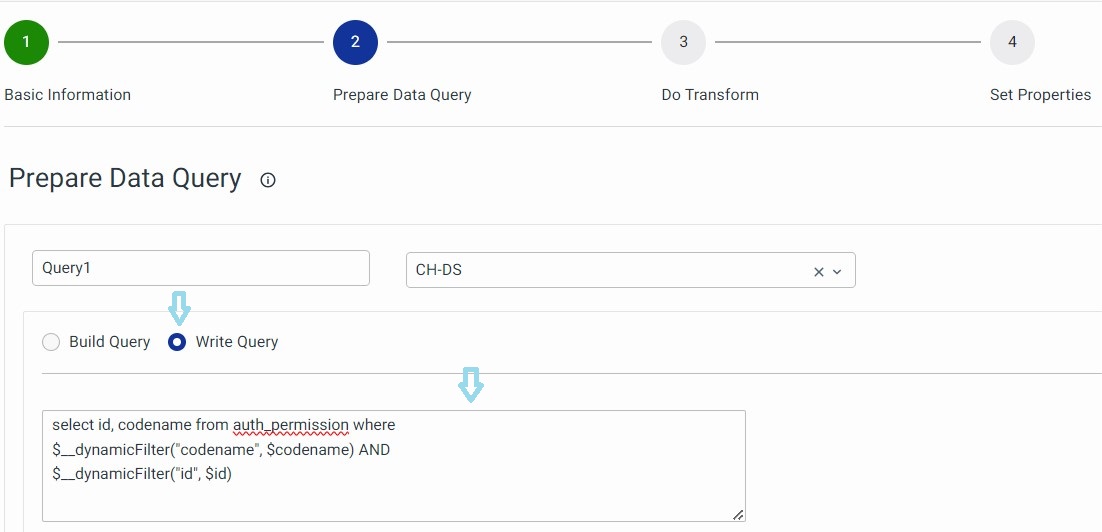
Task: Go to step 3 circle
Action: coord(683,42)
